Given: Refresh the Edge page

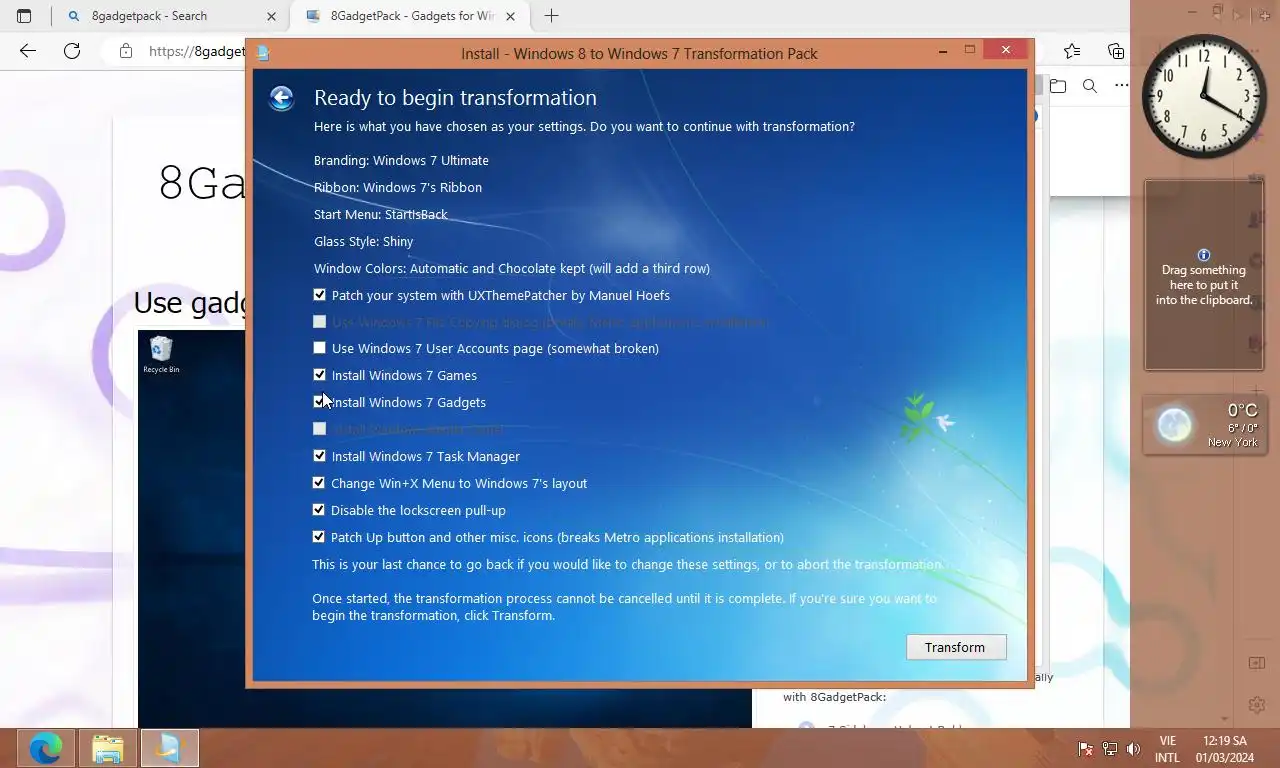Looking at the screenshot, I should coord(72,51).
